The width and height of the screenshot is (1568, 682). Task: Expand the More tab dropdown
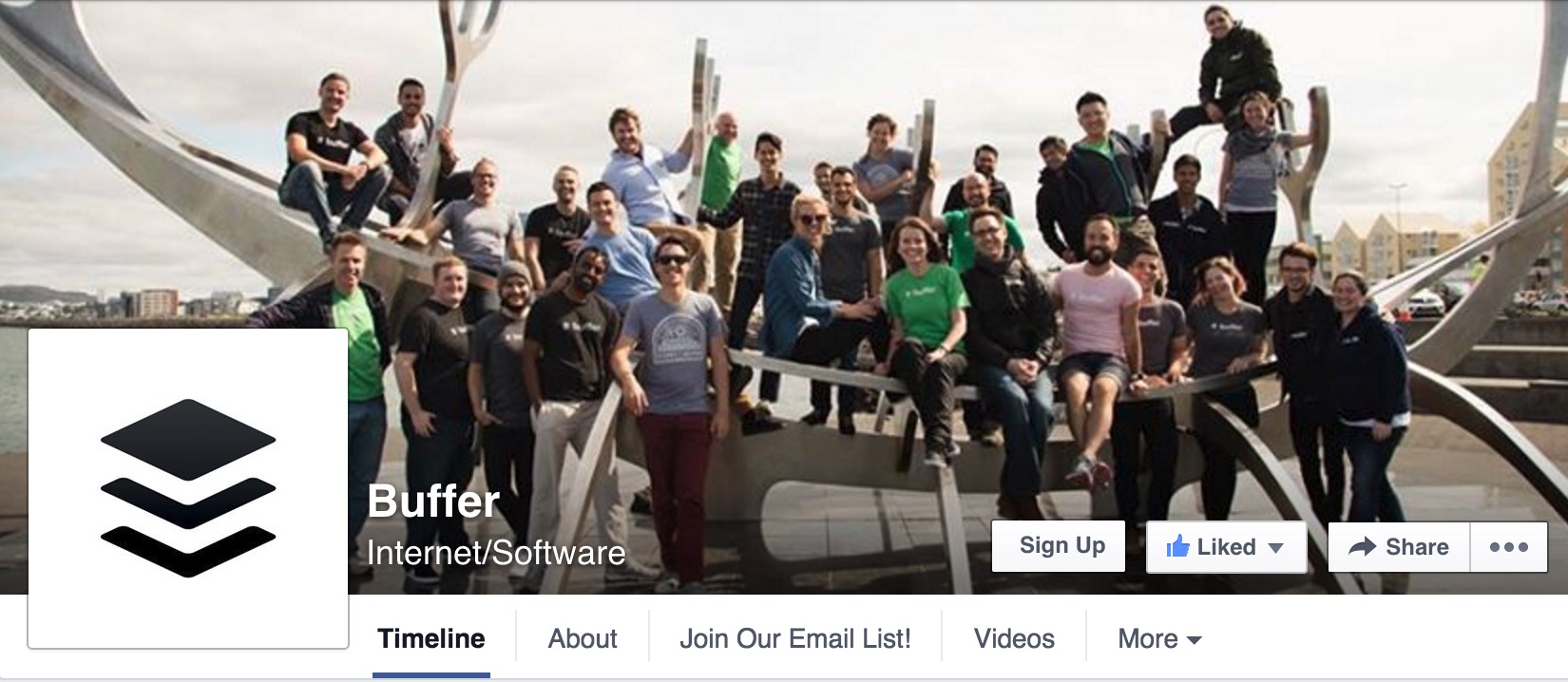pos(1159,638)
